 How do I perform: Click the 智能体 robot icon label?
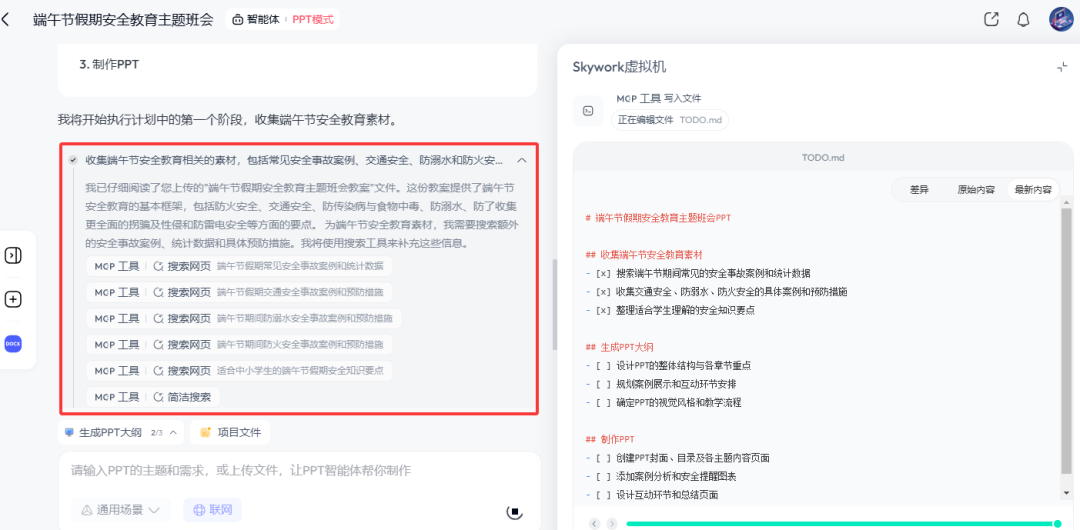256,19
